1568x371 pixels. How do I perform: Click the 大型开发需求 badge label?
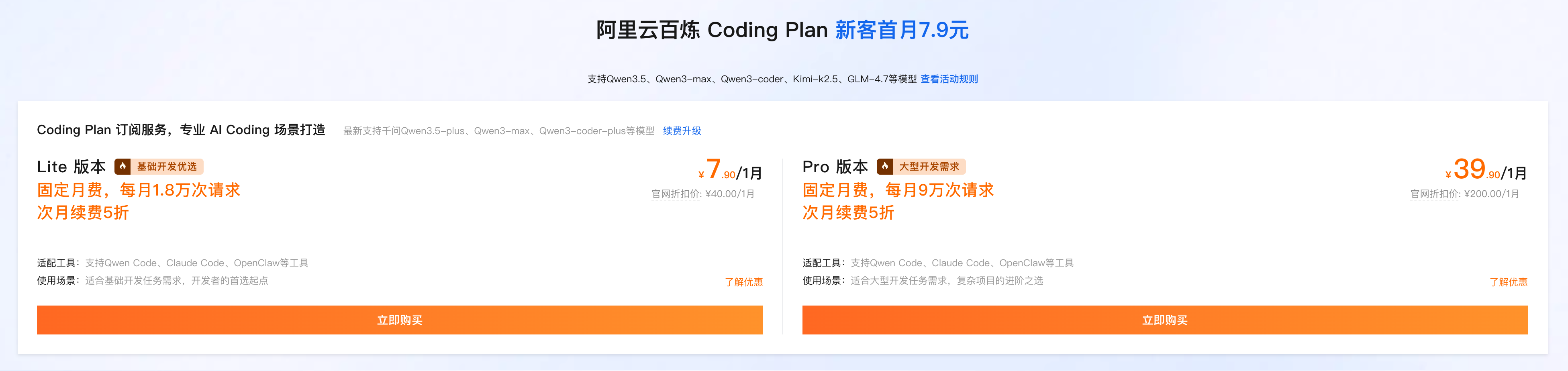tap(929, 167)
